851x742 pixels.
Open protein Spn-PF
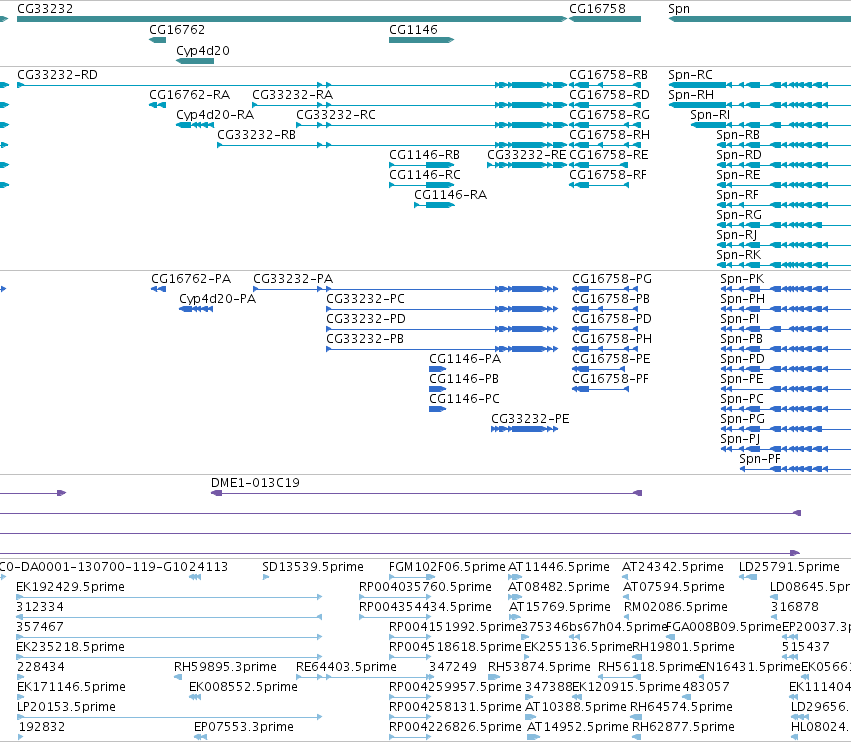click(x=760, y=459)
